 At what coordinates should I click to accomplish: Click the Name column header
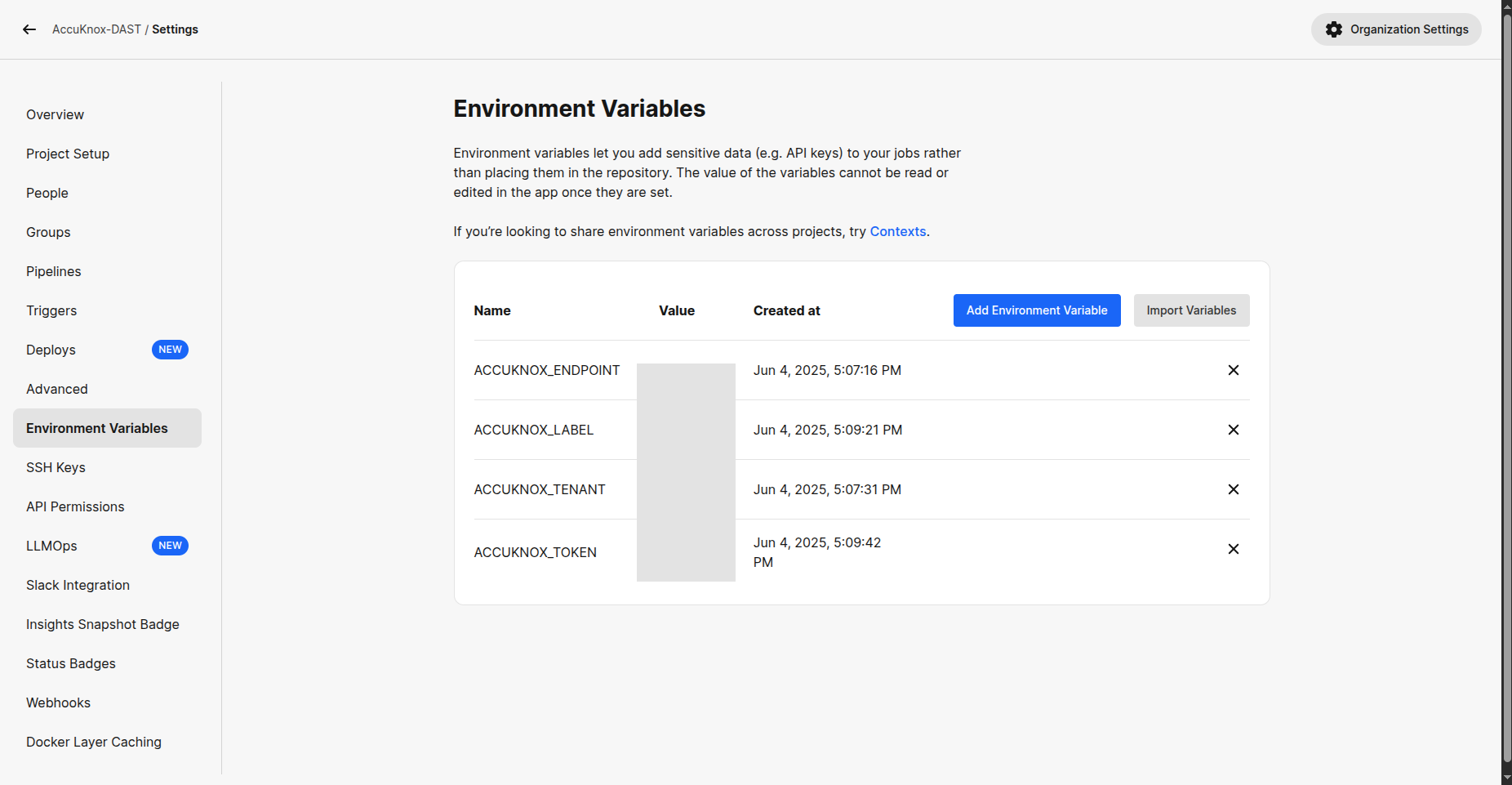[492, 310]
